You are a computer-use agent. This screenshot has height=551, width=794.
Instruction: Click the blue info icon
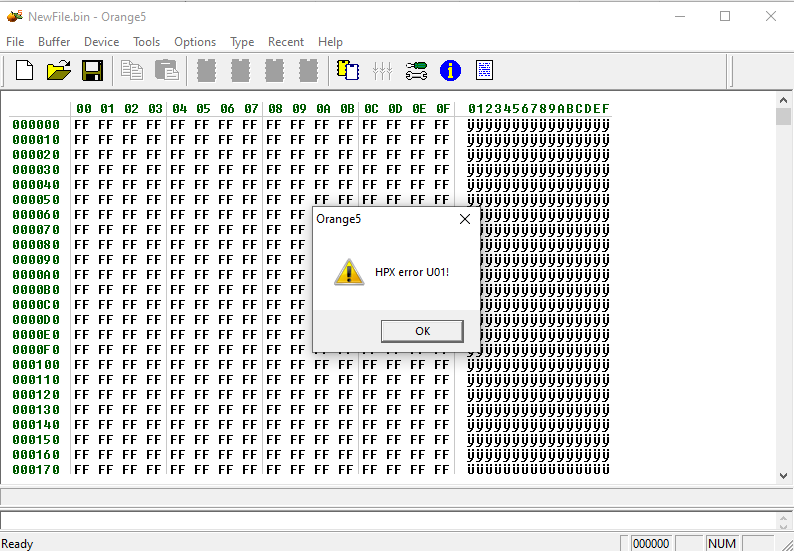pos(450,70)
